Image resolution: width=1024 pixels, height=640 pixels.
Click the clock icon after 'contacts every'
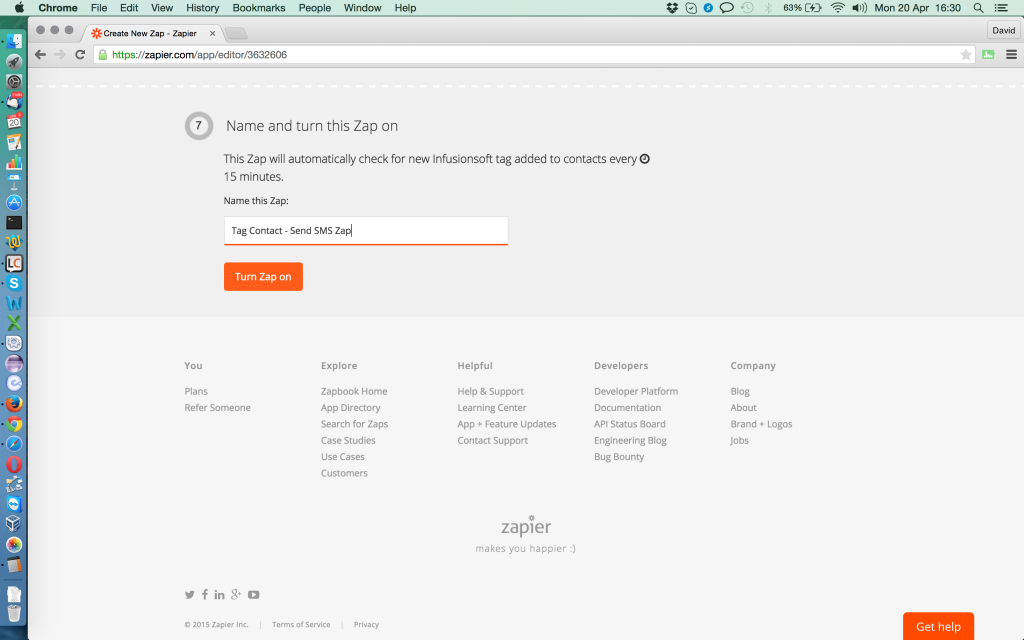coord(645,159)
